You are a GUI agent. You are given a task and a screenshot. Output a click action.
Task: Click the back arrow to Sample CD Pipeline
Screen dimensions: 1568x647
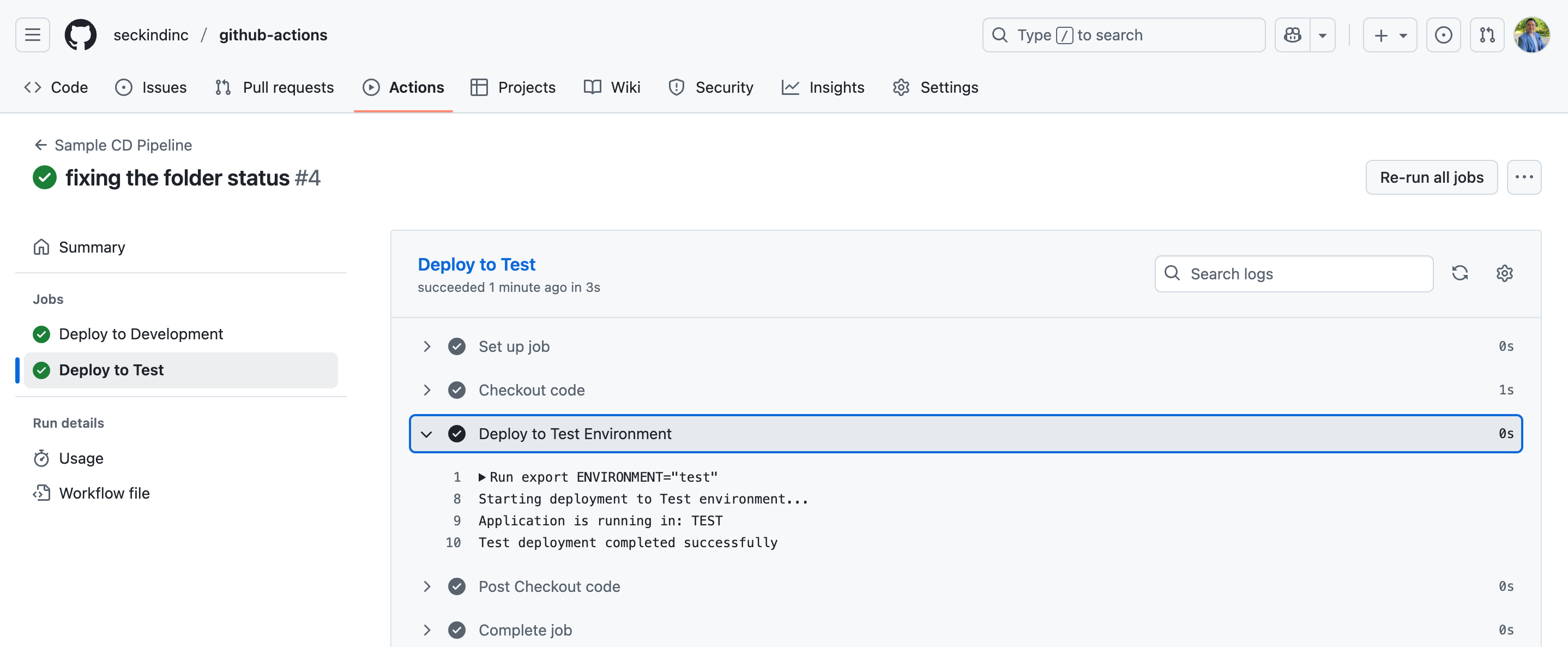(x=41, y=145)
